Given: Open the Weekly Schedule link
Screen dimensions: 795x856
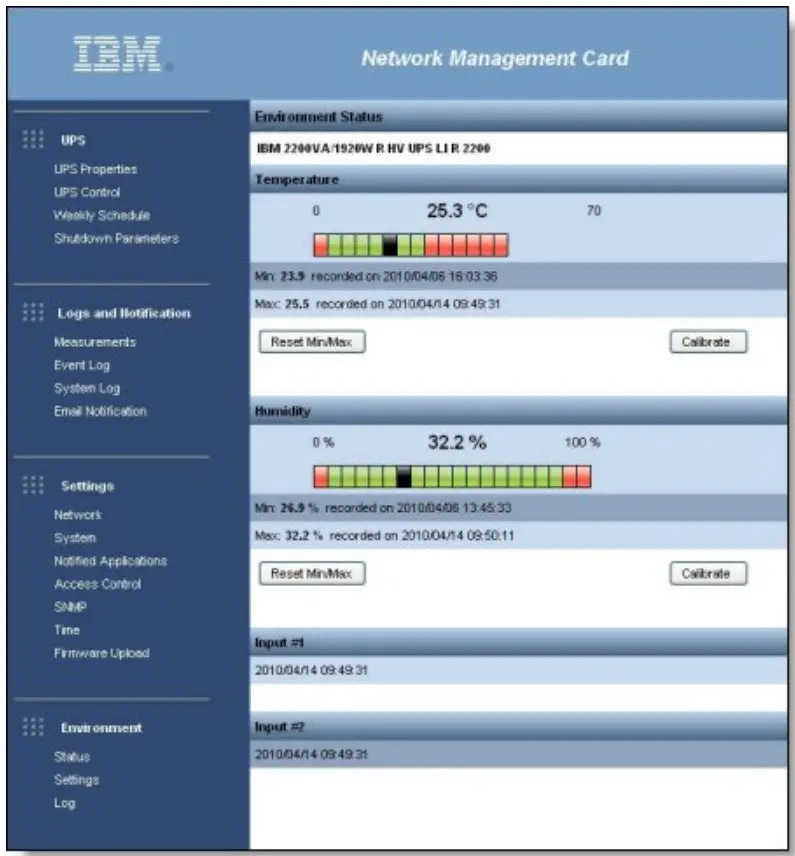Looking at the screenshot, I should coord(102,215).
